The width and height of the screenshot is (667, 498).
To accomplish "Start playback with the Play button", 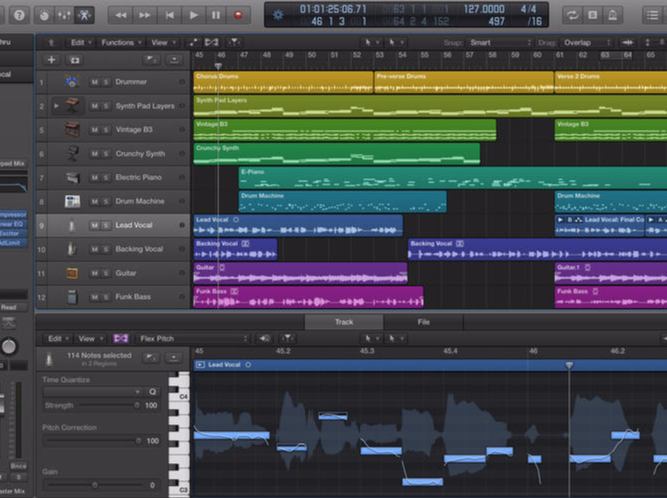I will click(x=193, y=15).
